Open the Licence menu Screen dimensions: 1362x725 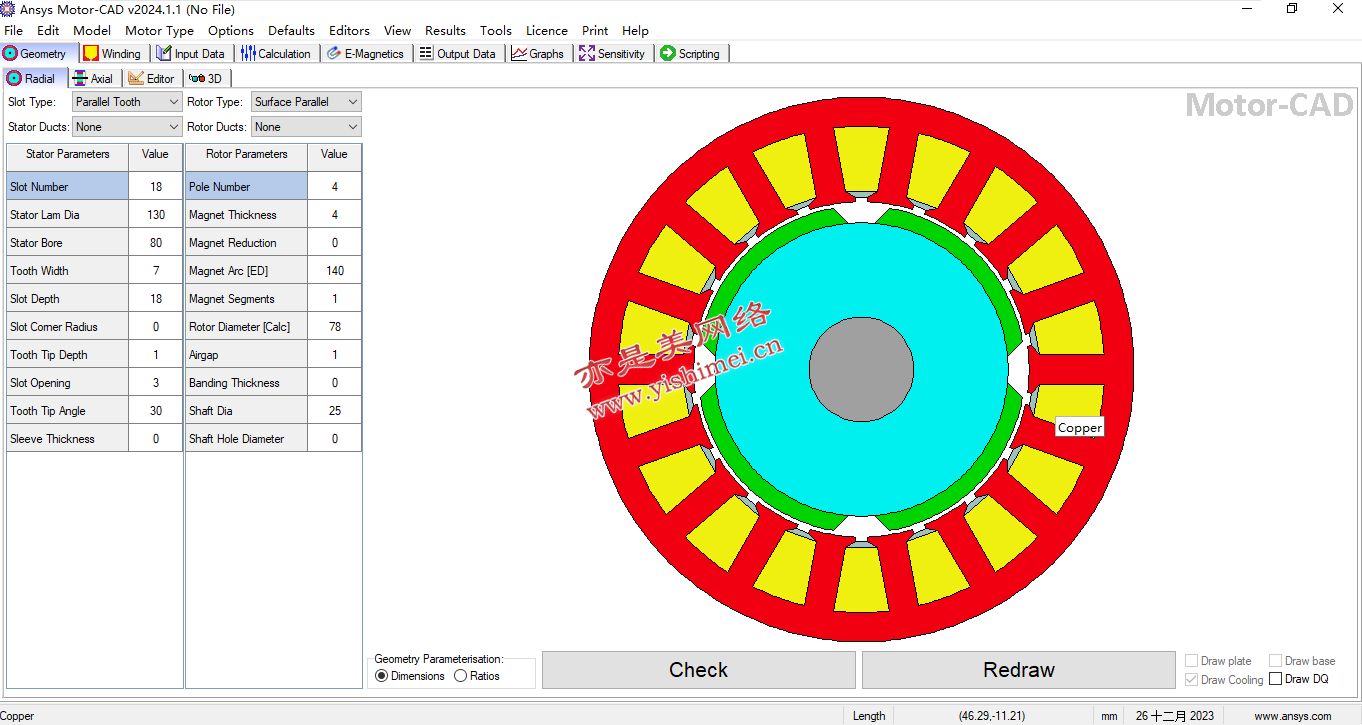pyautogui.click(x=547, y=31)
